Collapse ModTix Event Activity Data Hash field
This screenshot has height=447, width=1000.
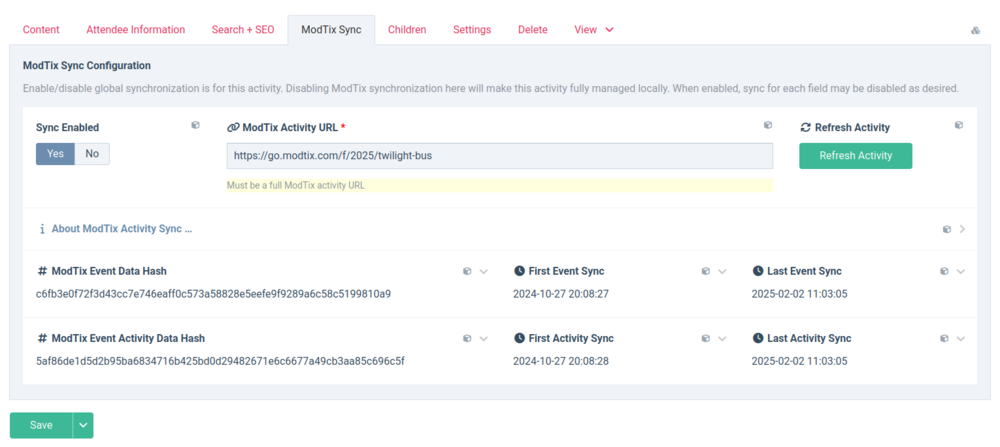tap(484, 339)
